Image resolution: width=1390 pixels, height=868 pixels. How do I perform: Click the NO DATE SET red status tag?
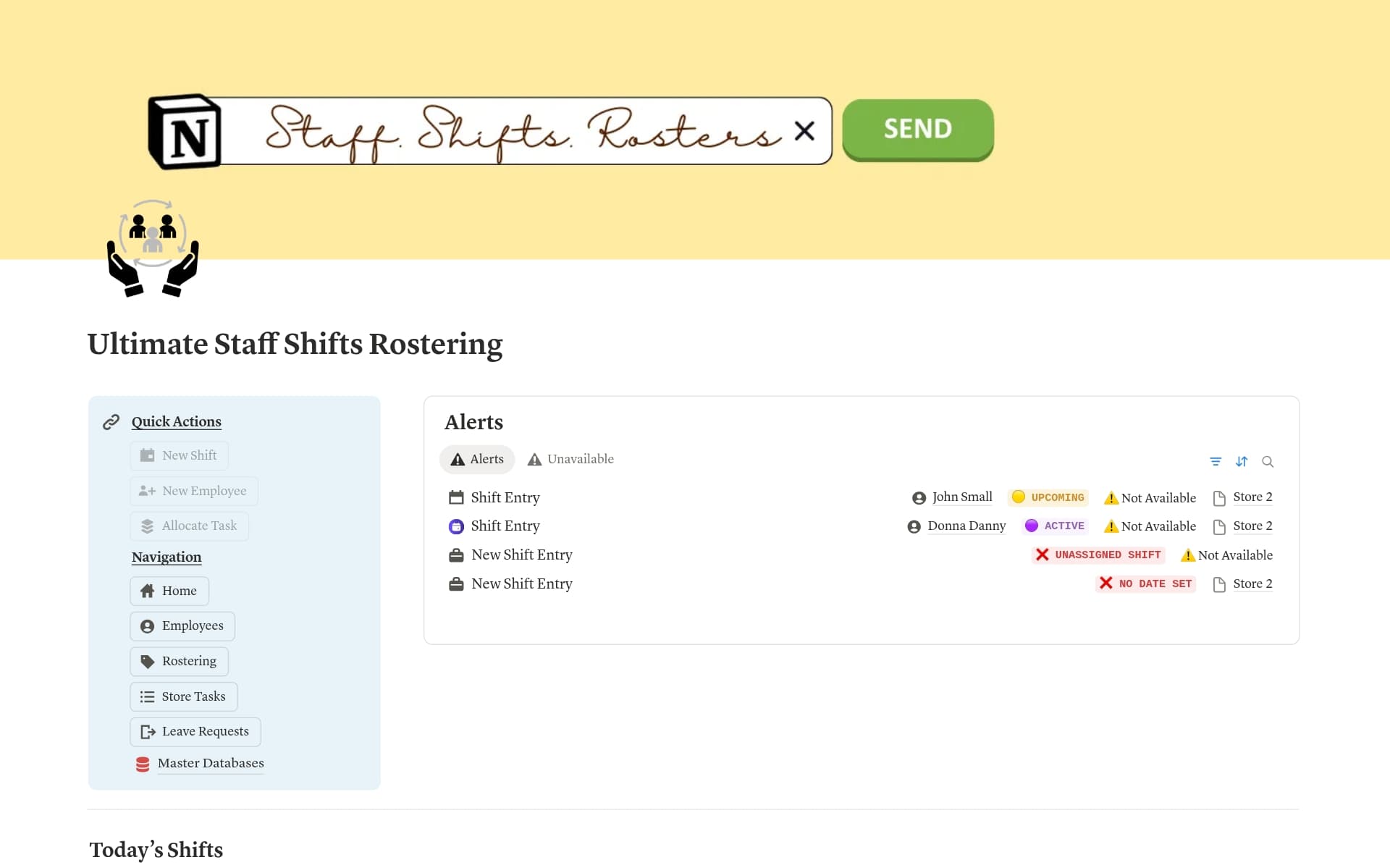1145,583
